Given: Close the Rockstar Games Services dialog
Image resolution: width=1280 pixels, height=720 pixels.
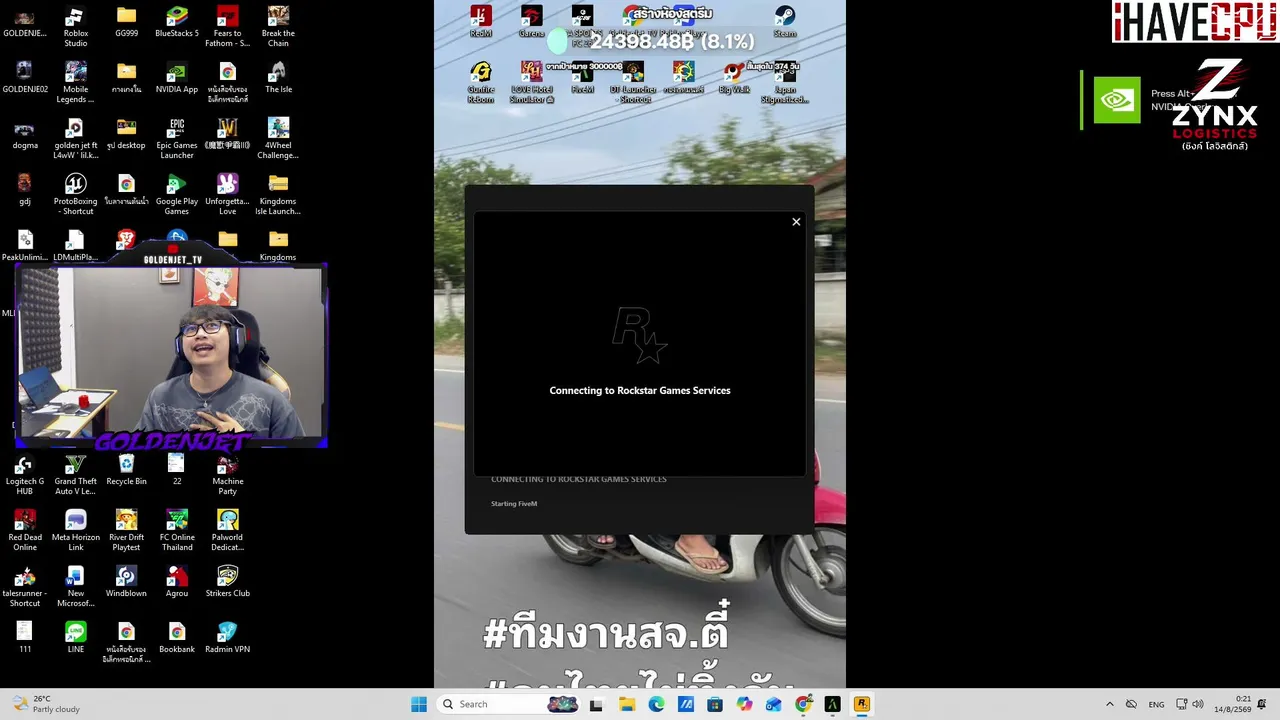Looking at the screenshot, I should pyautogui.click(x=796, y=222).
